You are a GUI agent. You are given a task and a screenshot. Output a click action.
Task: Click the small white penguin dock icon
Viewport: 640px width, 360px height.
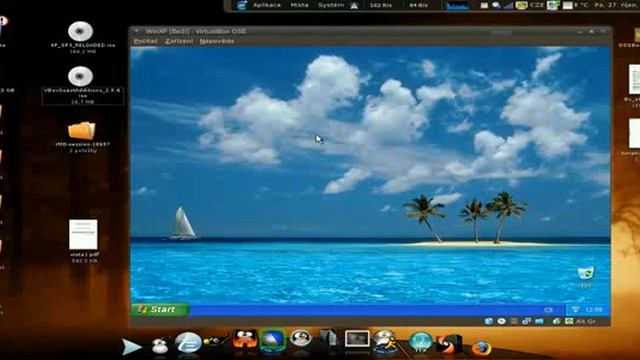(160, 346)
